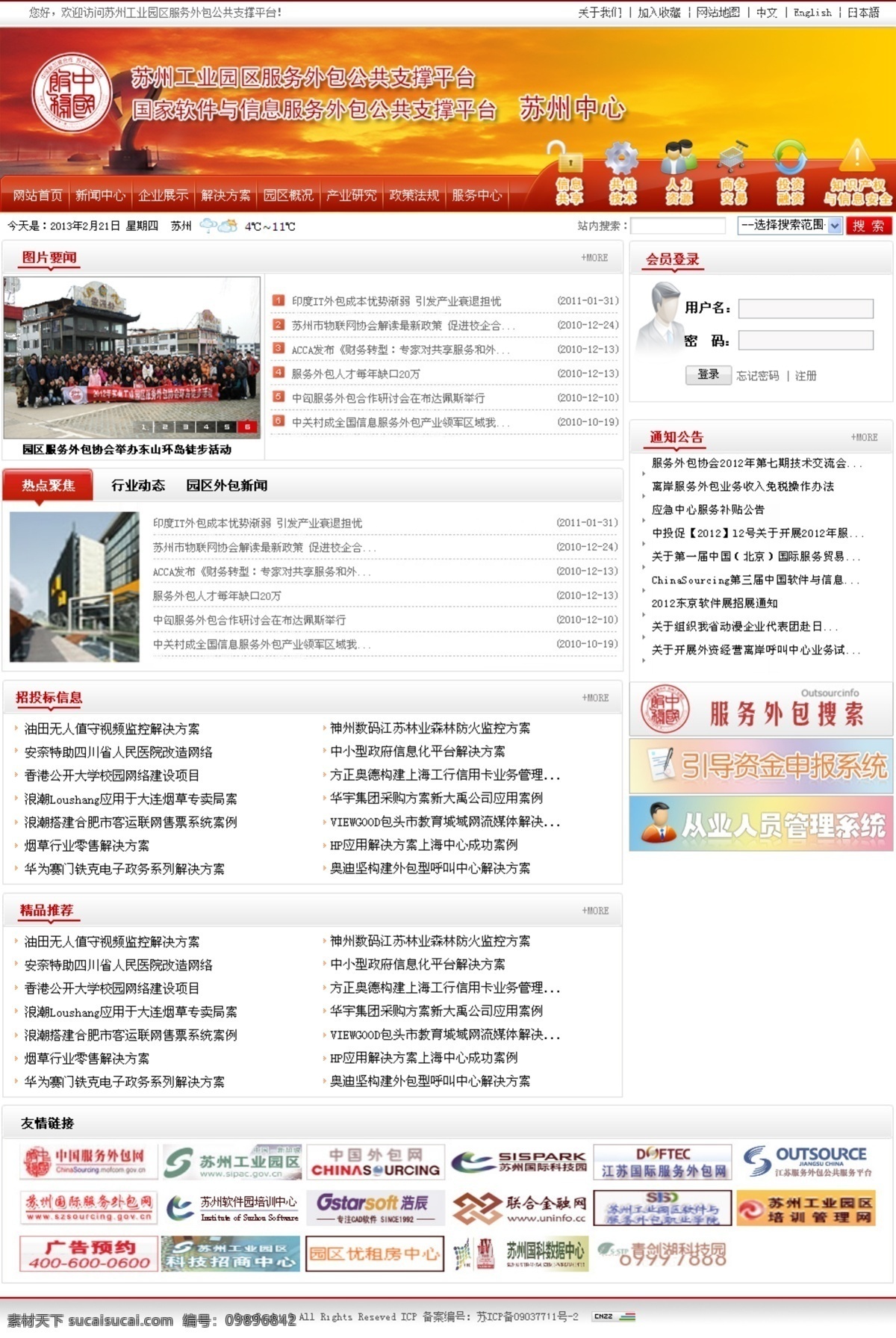Open the 关于我们 top link
This screenshot has width=896, height=1338.
coord(600,13)
